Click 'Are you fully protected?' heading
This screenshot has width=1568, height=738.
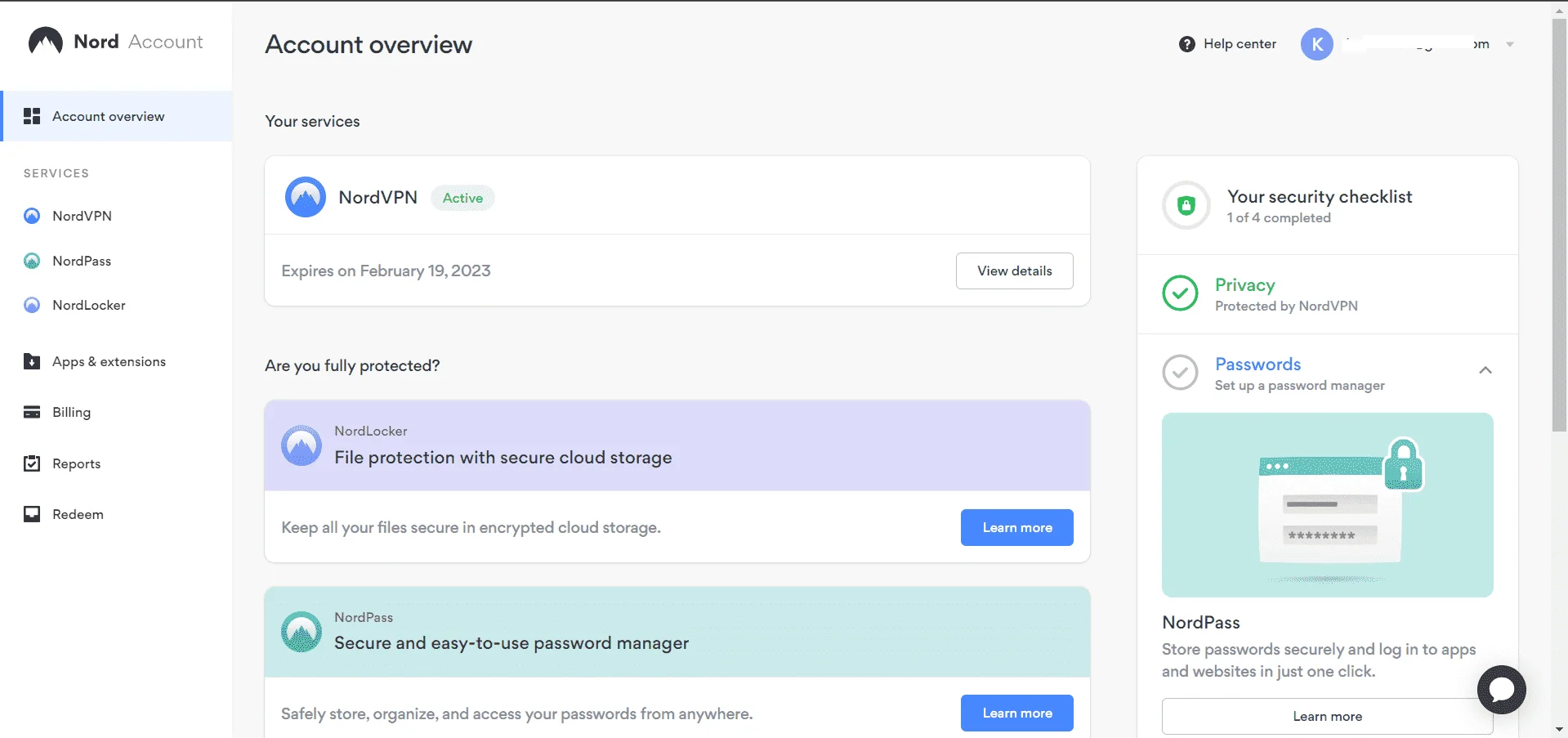coord(352,365)
